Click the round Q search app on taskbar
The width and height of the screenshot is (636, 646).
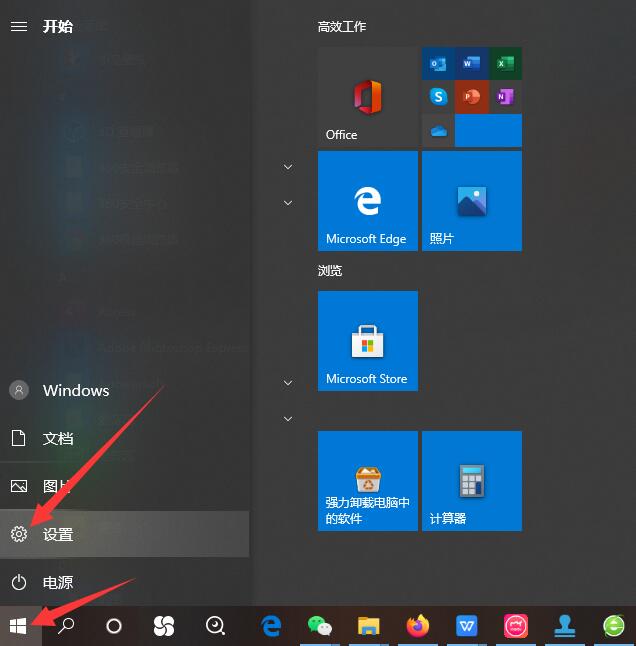[x=215, y=626]
